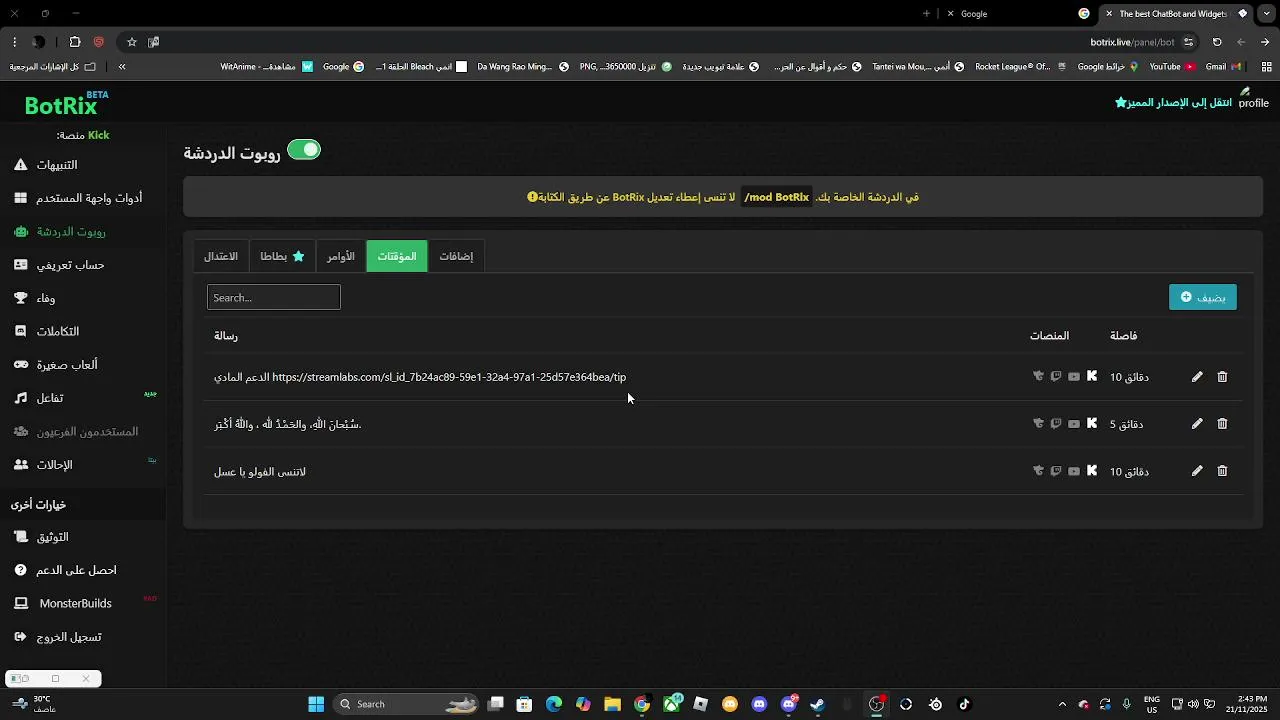Open تفاعل music note sidebar item
The height and width of the screenshot is (720, 1280).
pos(39,398)
